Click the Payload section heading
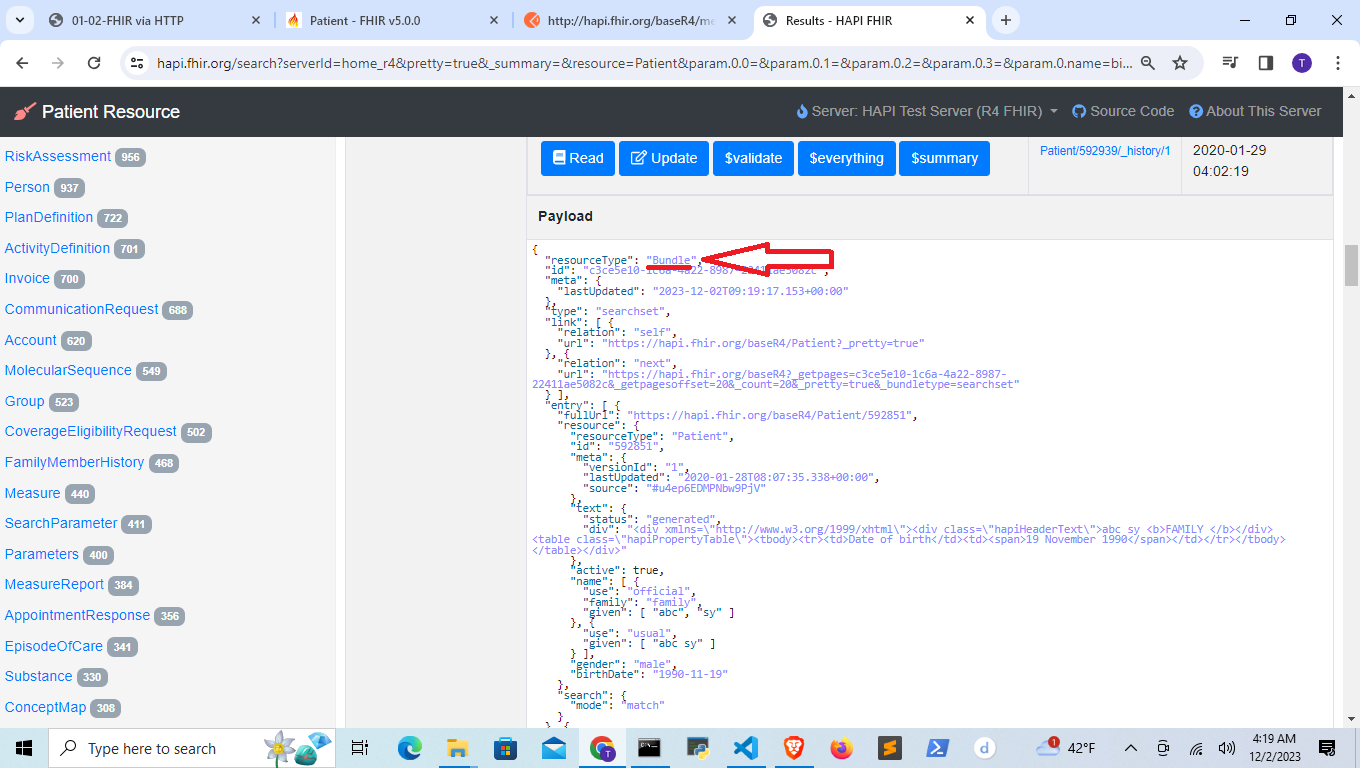1360x768 pixels. tap(565, 216)
